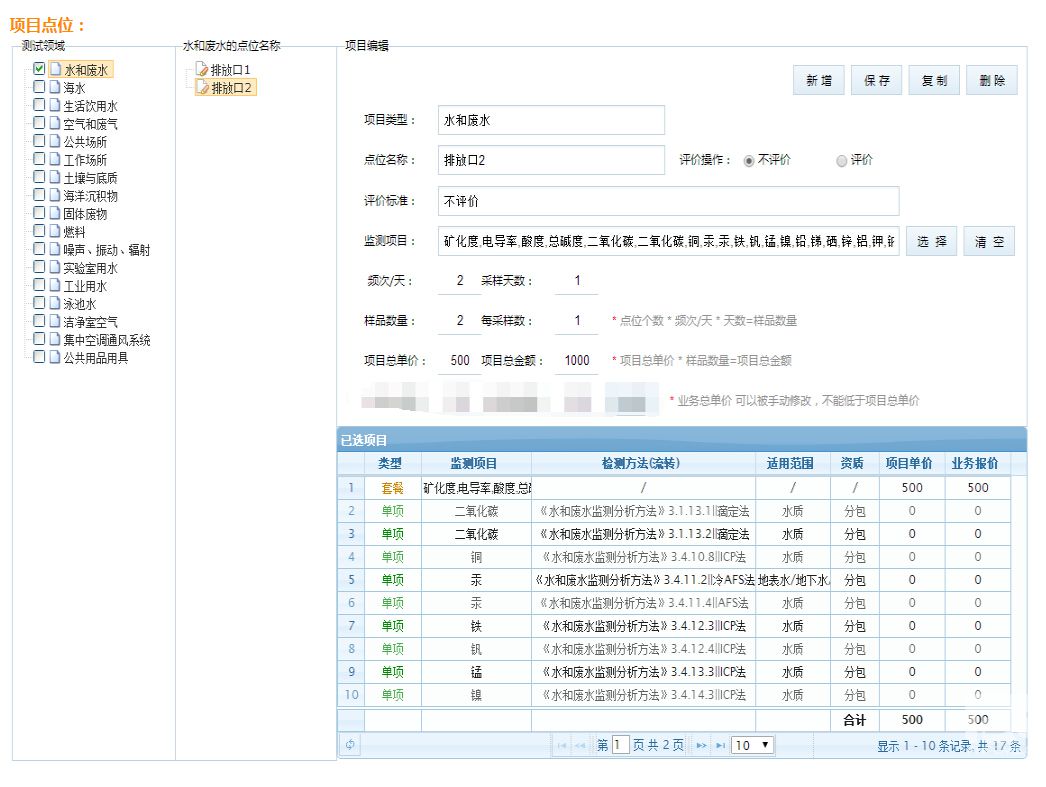Screen dimensions: 1046x787
Task: Click the edit icon beside 排放口2
Action: pyautogui.click(x=202, y=88)
